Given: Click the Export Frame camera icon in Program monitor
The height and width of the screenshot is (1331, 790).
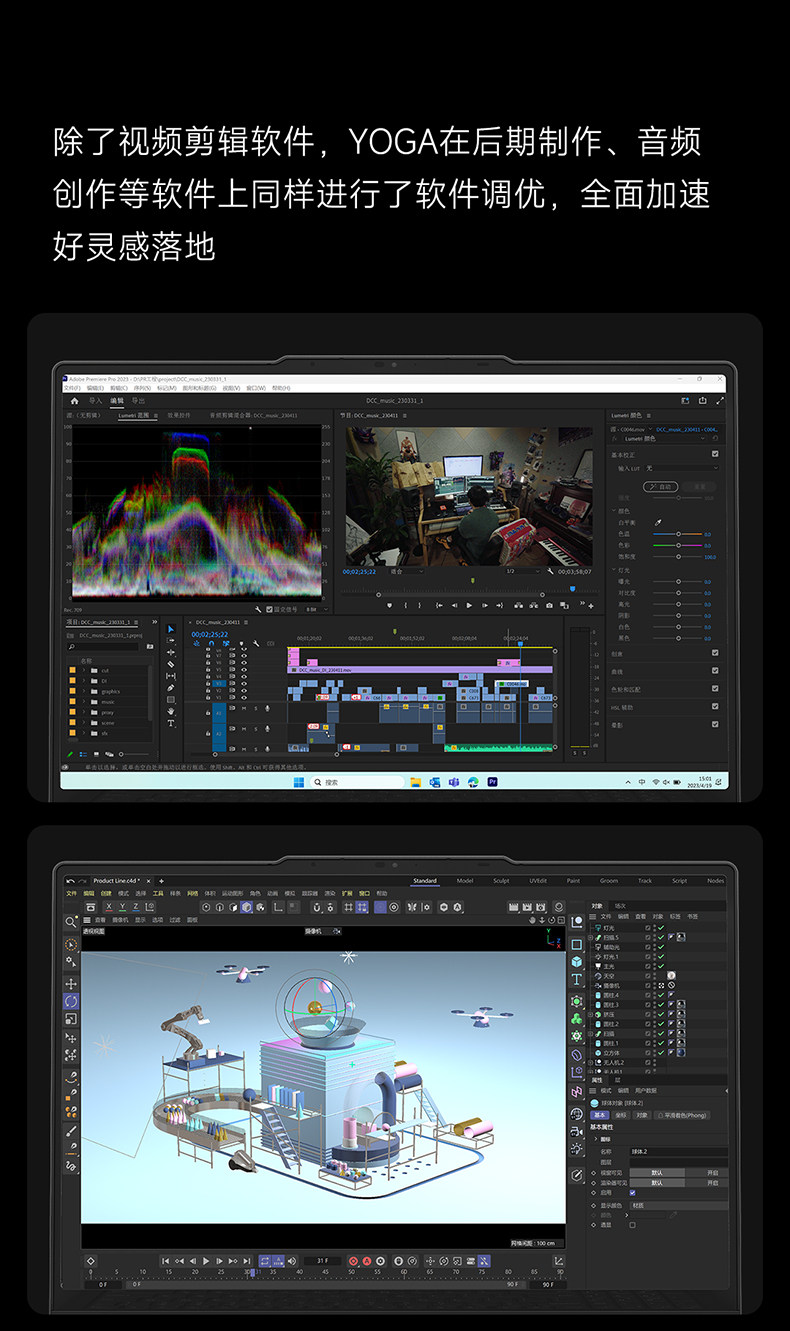Looking at the screenshot, I should (x=549, y=605).
